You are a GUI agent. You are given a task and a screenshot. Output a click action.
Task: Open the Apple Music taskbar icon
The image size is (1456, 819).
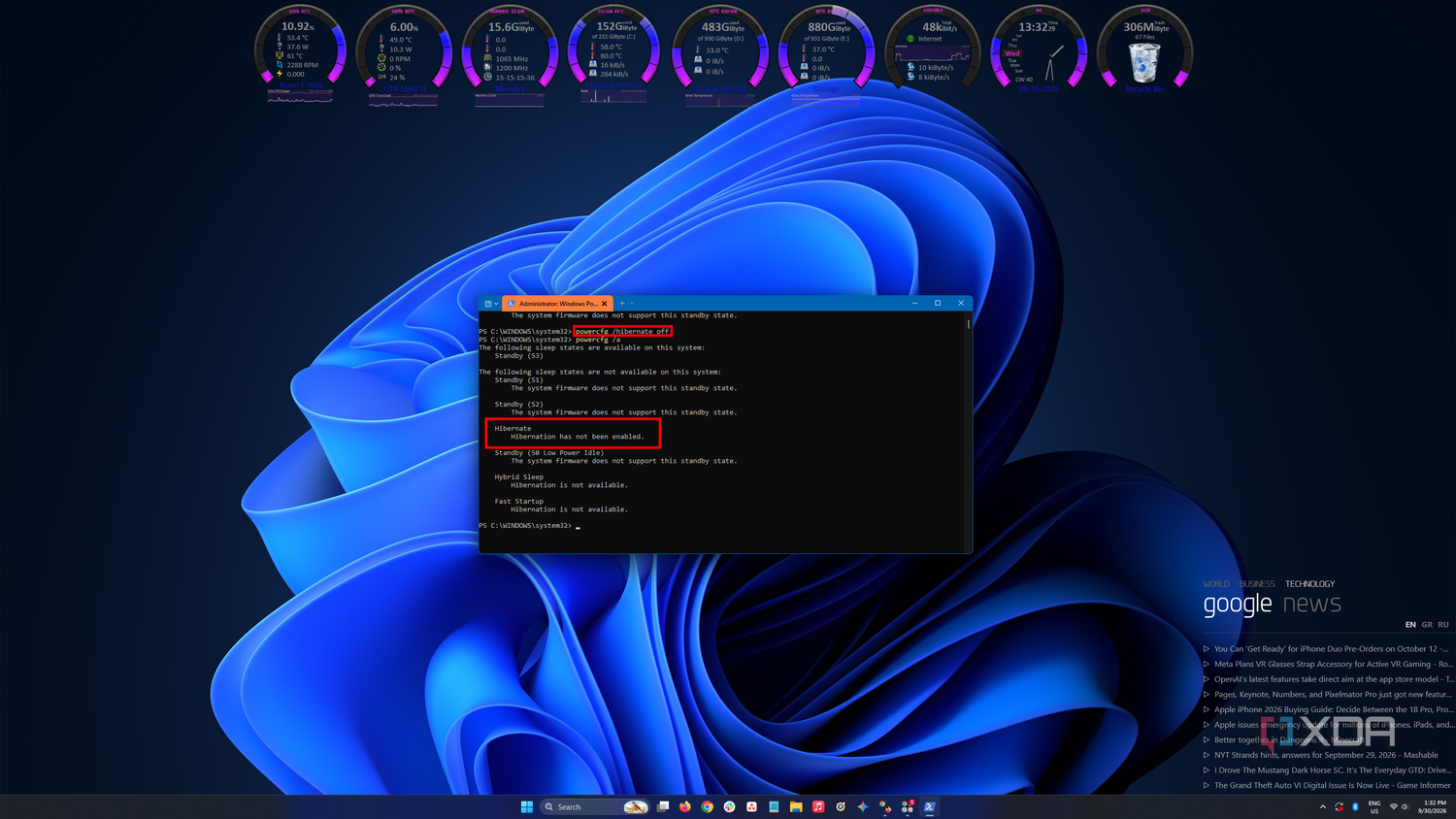click(818, 806)
